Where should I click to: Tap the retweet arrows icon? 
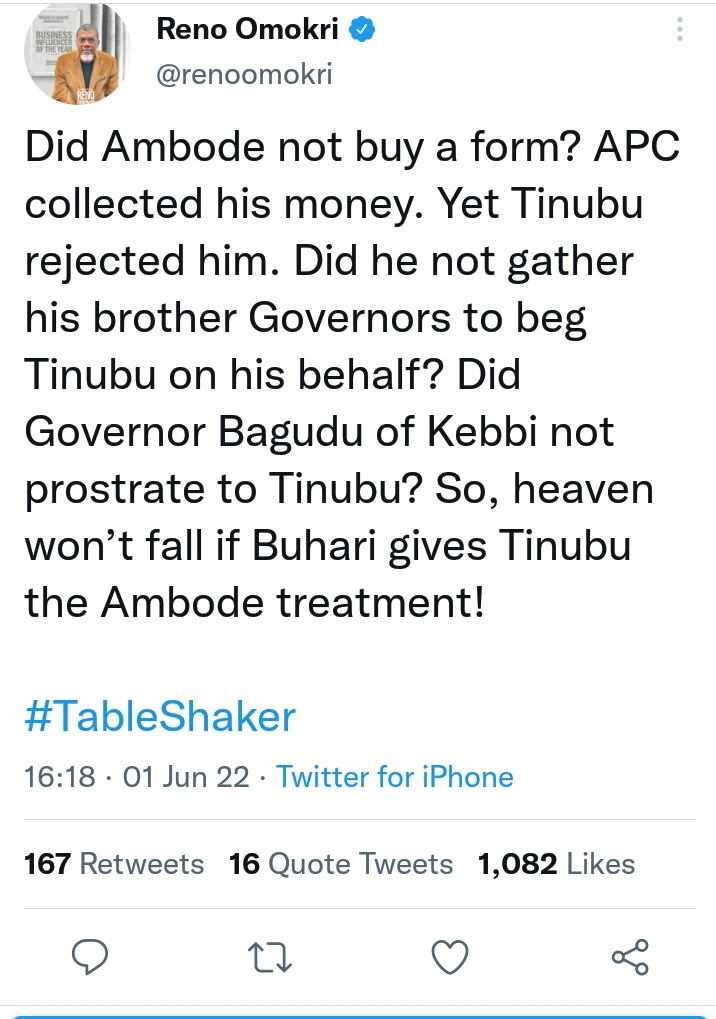(269, 958)
